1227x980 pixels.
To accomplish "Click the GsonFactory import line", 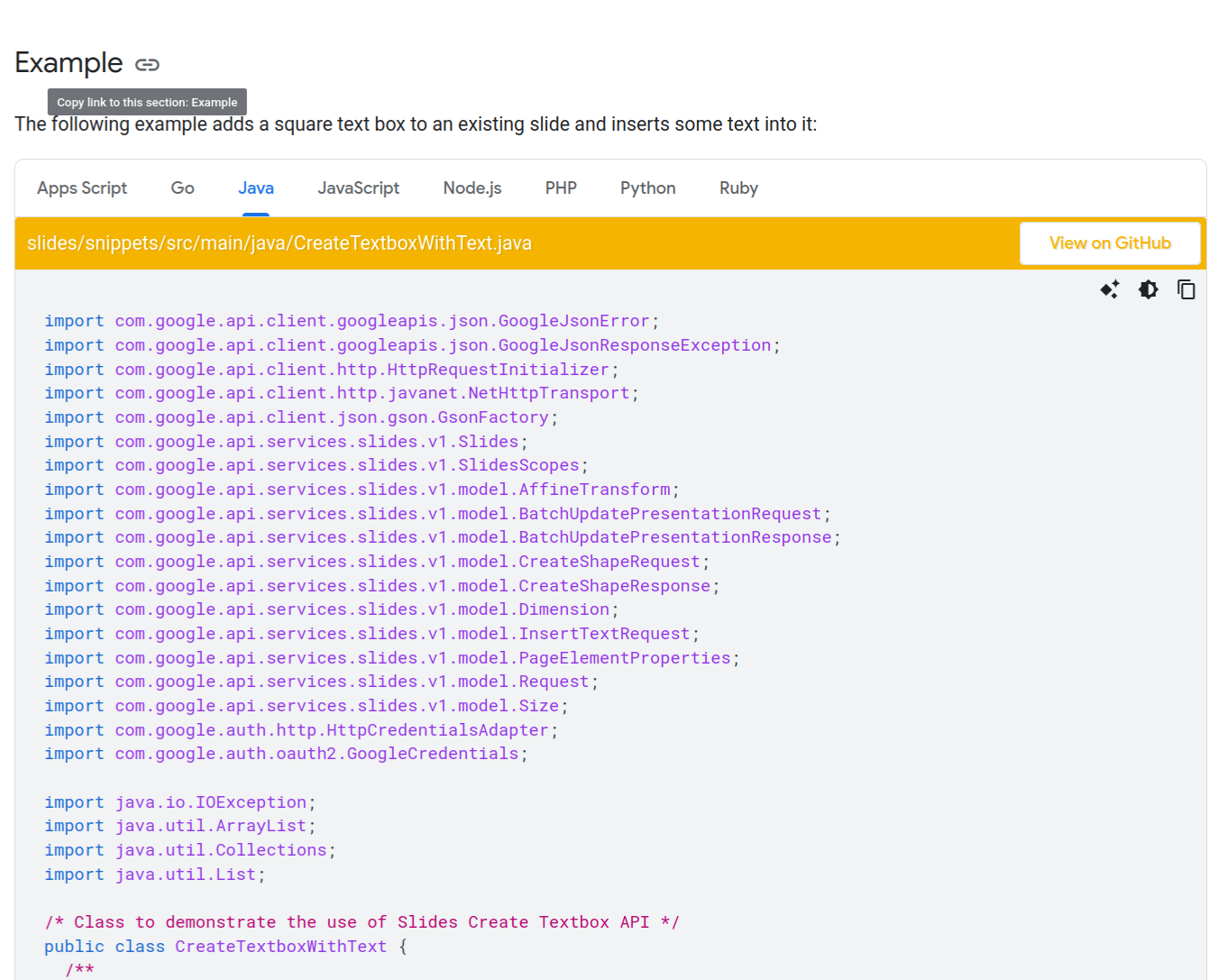I will coord(301,417).
